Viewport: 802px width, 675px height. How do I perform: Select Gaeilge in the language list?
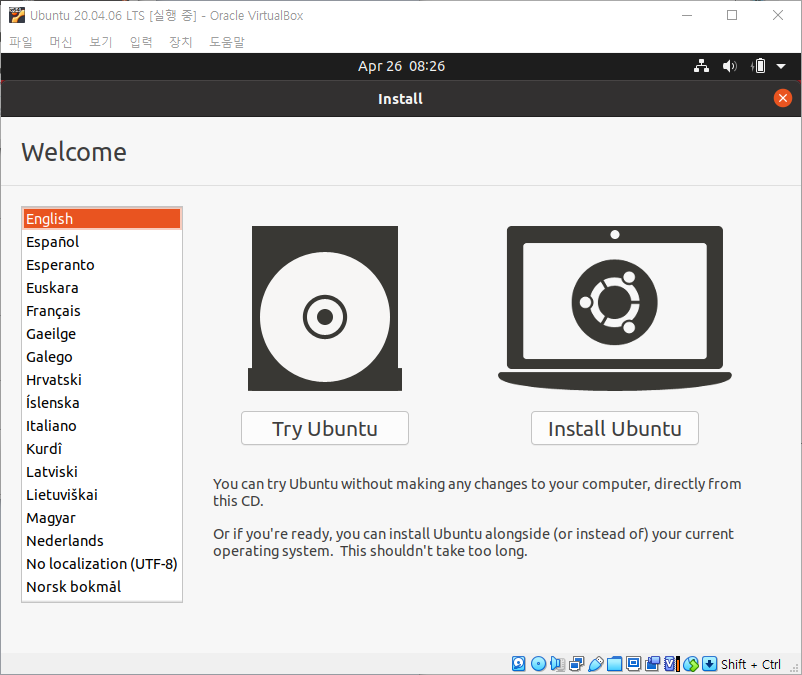102,334
